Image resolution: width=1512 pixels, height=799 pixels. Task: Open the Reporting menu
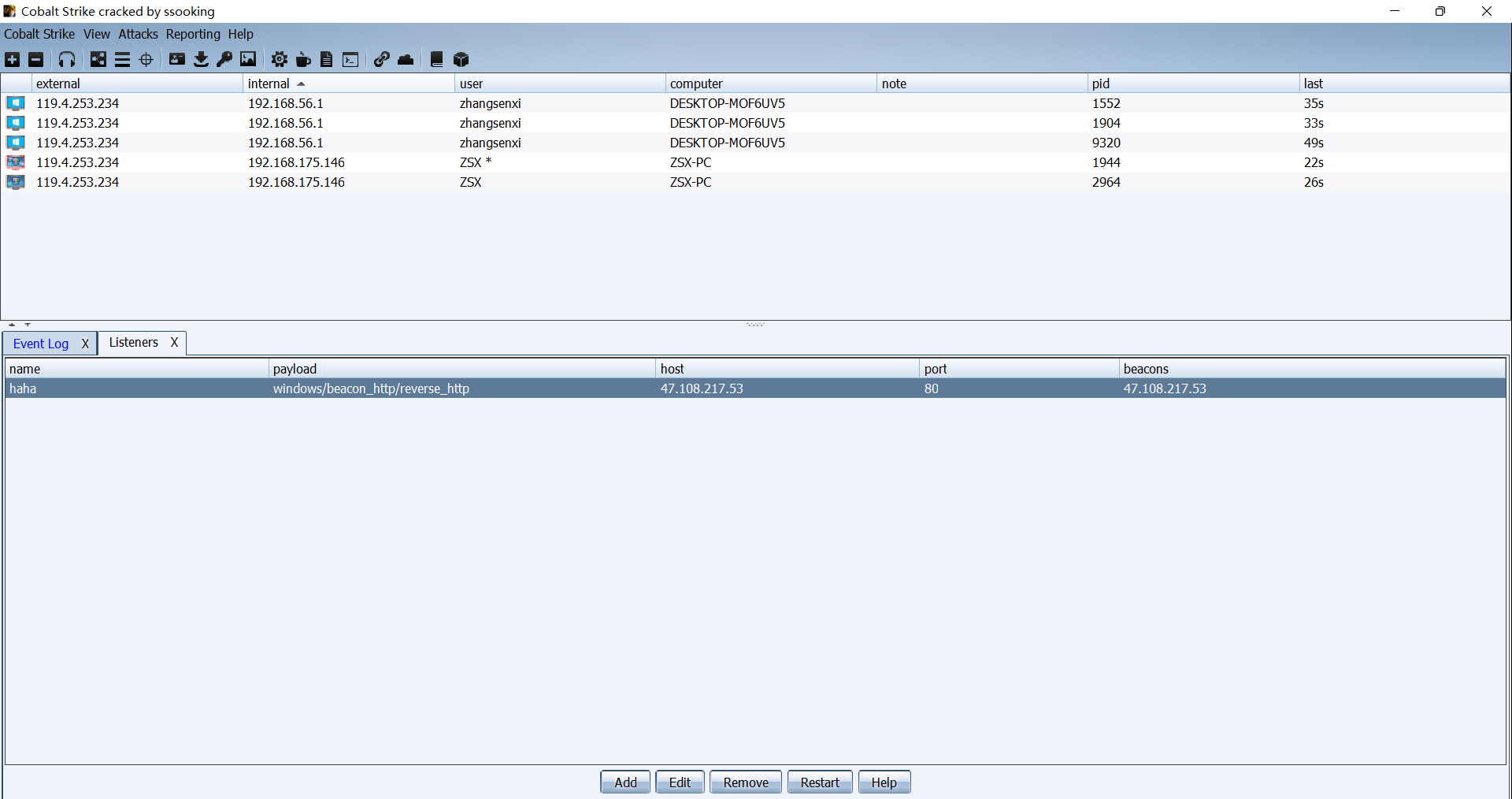193,34
